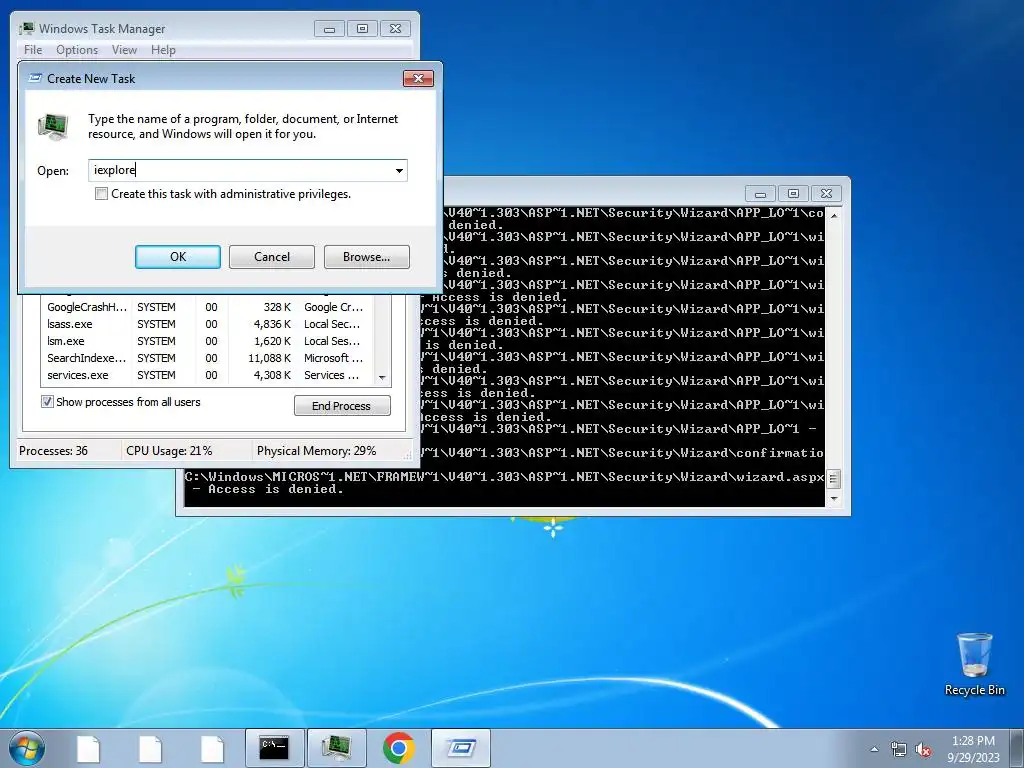The width and height of the screenshot is (1024, 768).
Task: Click the Services description cell
Action: tap(332, 375)
